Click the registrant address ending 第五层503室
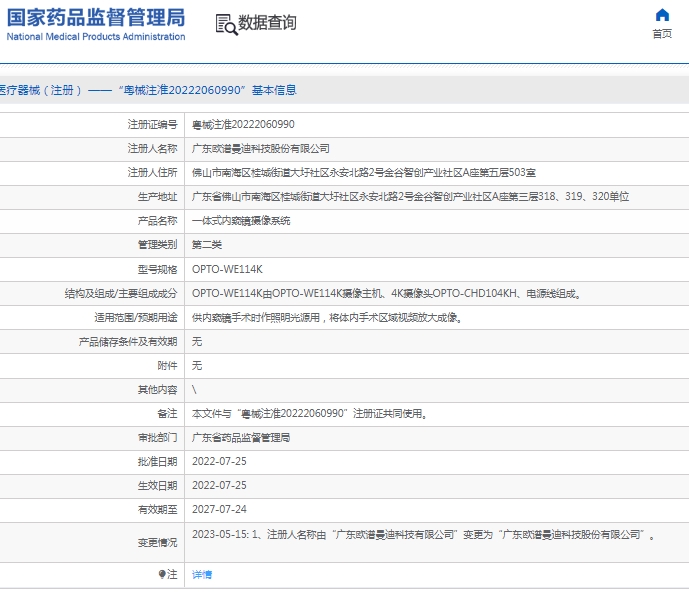 click(364, 173)
